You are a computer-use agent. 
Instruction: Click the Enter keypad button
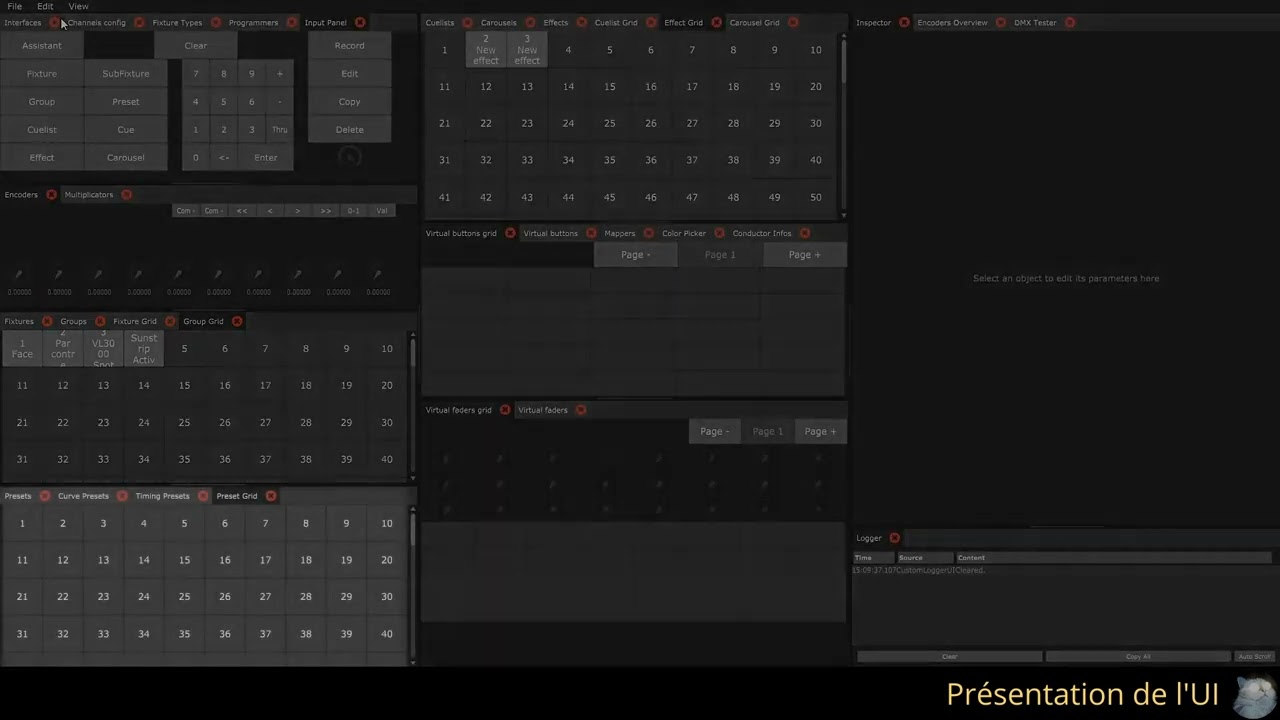click(266, 157)
